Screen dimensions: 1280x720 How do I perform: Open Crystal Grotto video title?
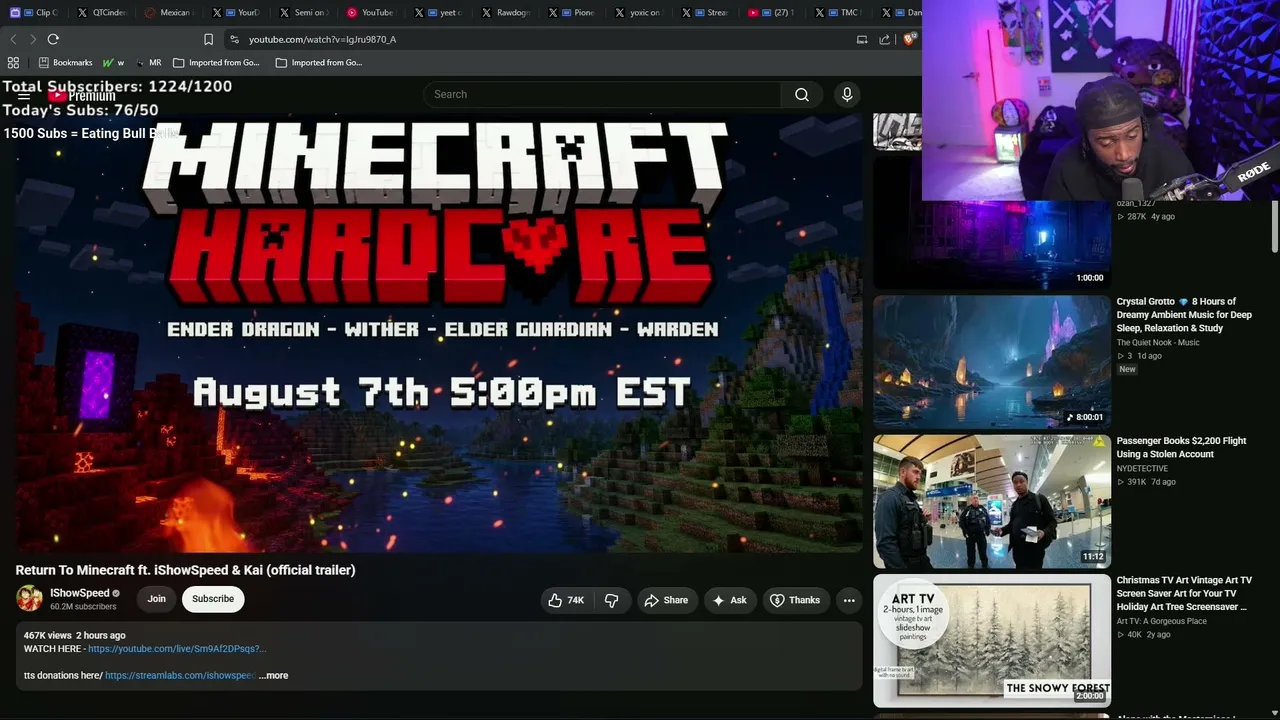[x=1184, y=315]
